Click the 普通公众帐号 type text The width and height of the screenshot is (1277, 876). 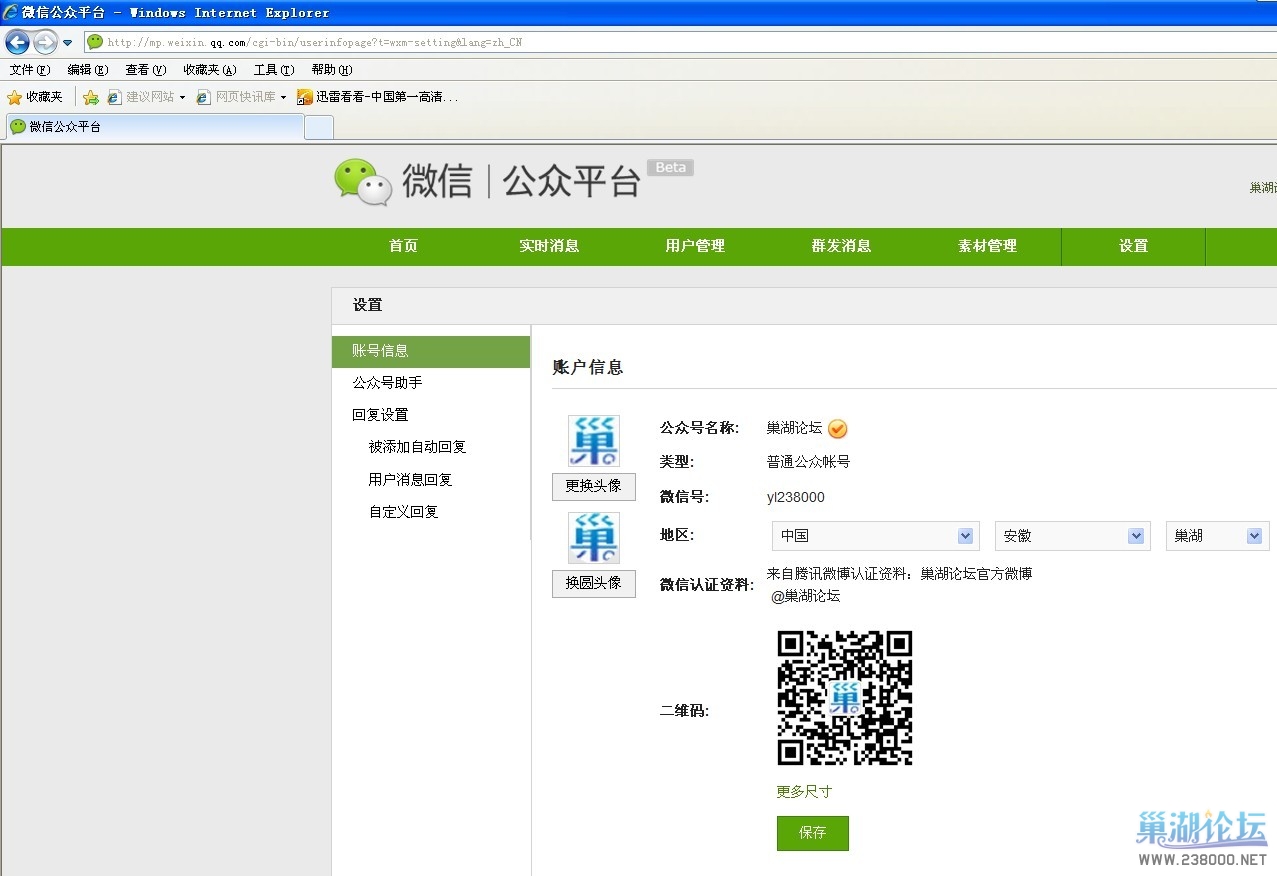click(808, 462)
